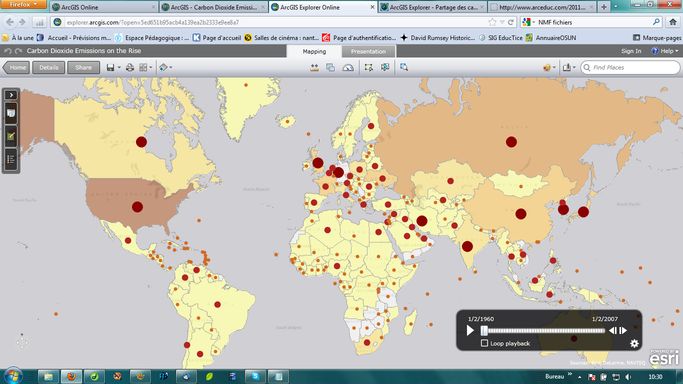This screenshot has width=683, height=384.
Task: Click the Sign In link
Action: [x=631, y=51]
